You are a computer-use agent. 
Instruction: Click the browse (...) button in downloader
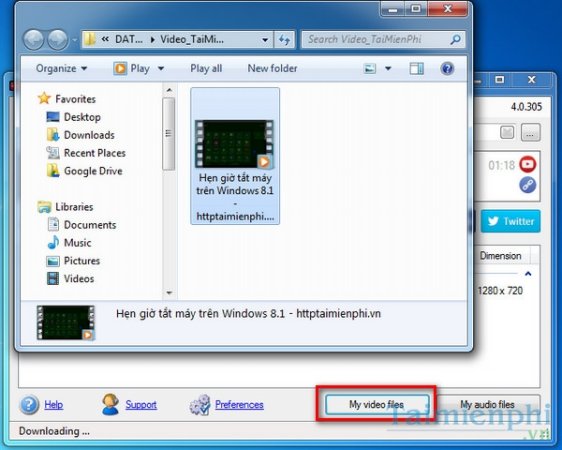[x=530, y=133]
